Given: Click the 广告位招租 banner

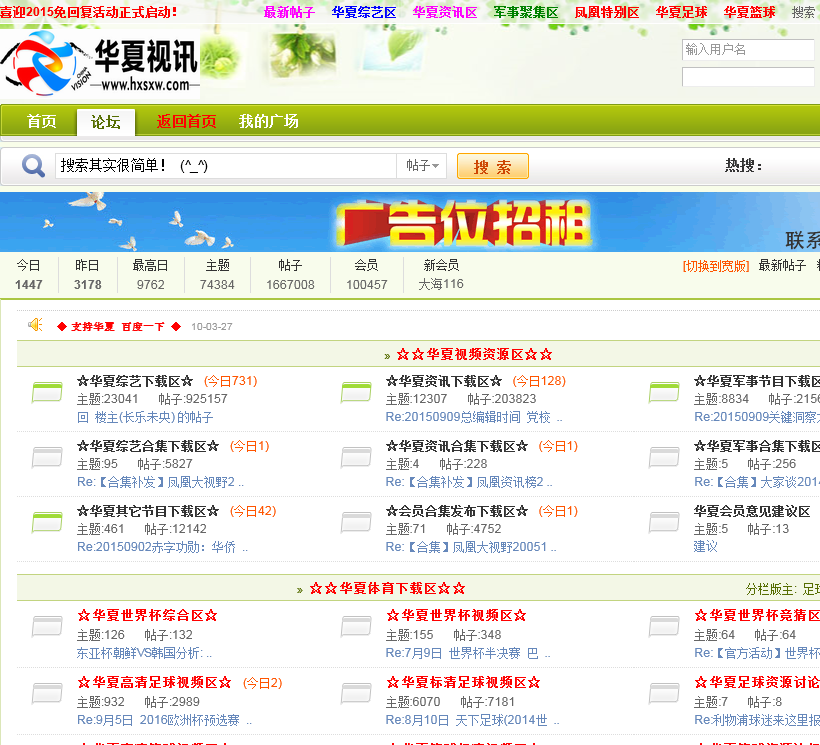Looking at the screenshot, I should [x=410, y=222].
